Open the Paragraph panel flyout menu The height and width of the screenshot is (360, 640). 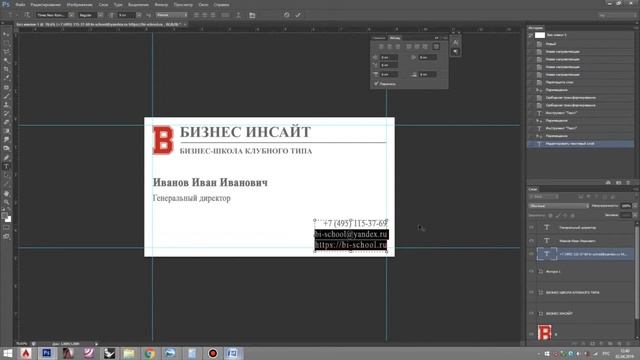[x=444, y=38]
